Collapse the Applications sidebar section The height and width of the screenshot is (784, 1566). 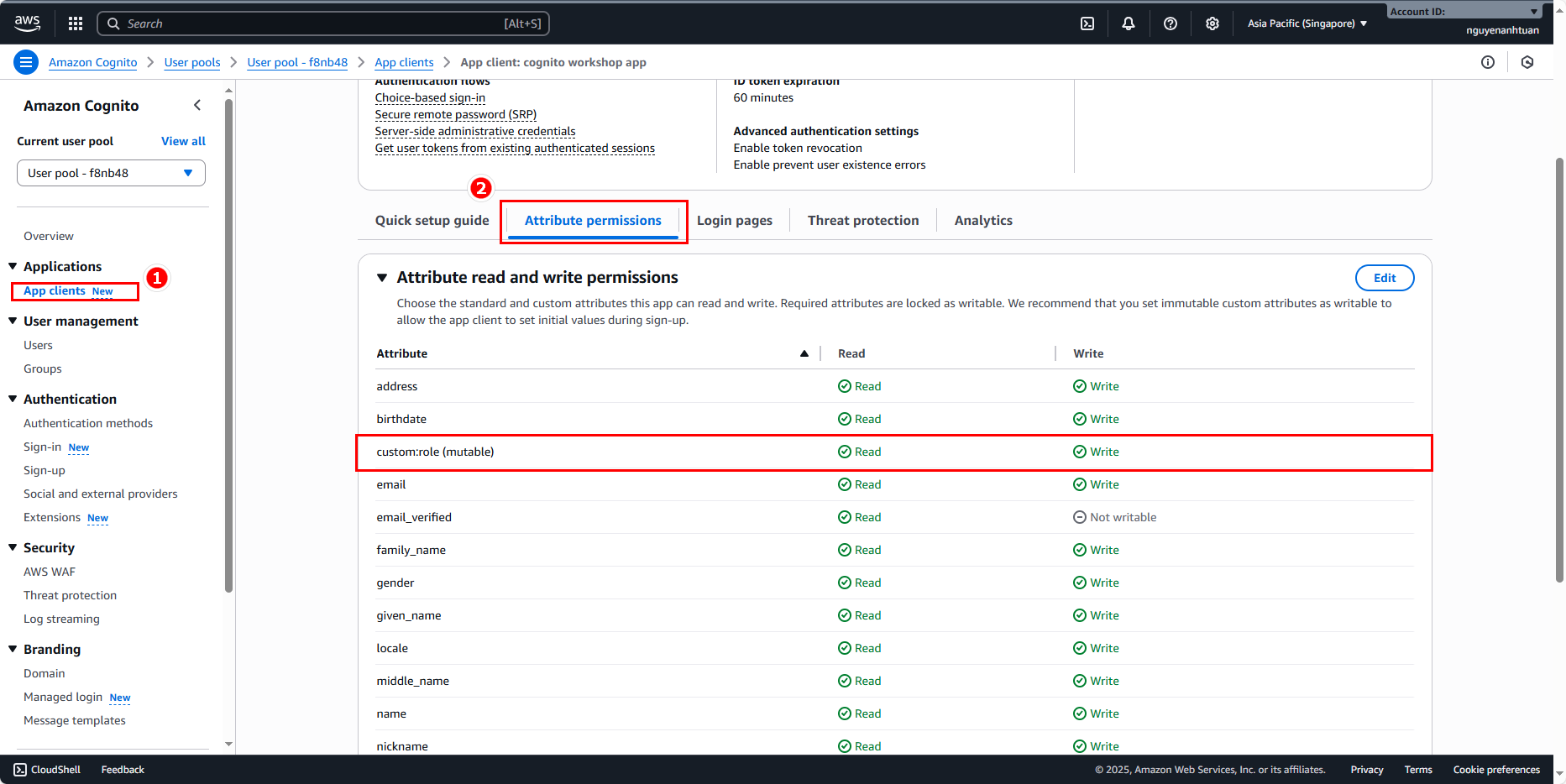tap(13, 266)
